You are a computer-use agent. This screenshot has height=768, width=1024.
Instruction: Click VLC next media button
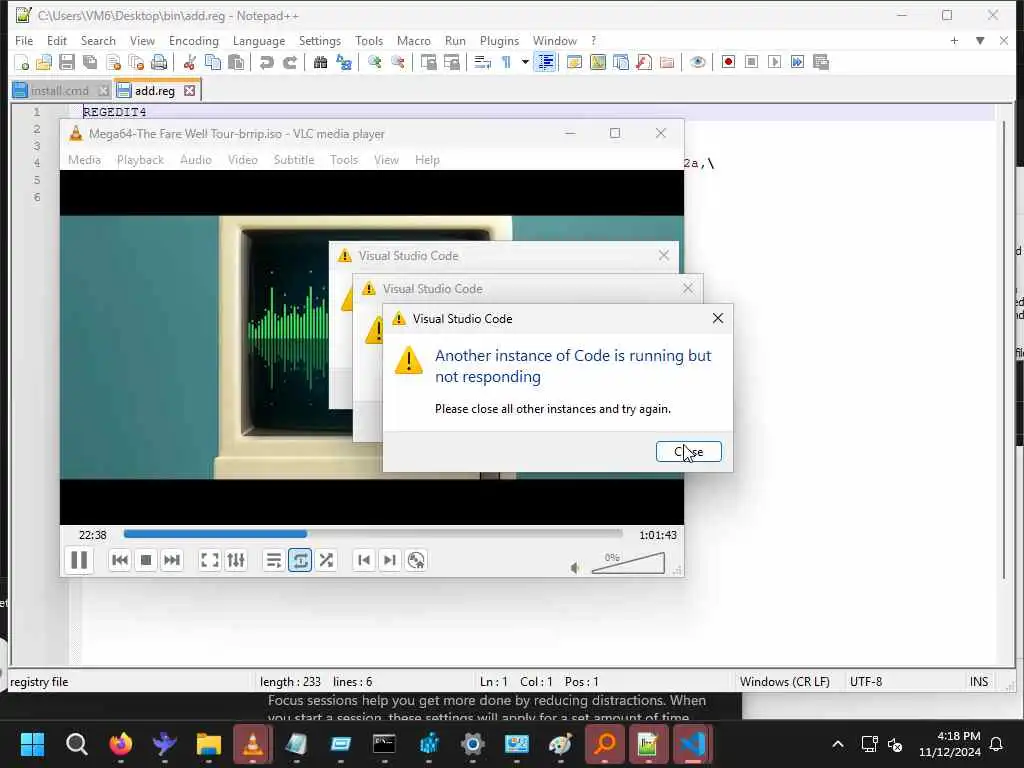point(172,560)
